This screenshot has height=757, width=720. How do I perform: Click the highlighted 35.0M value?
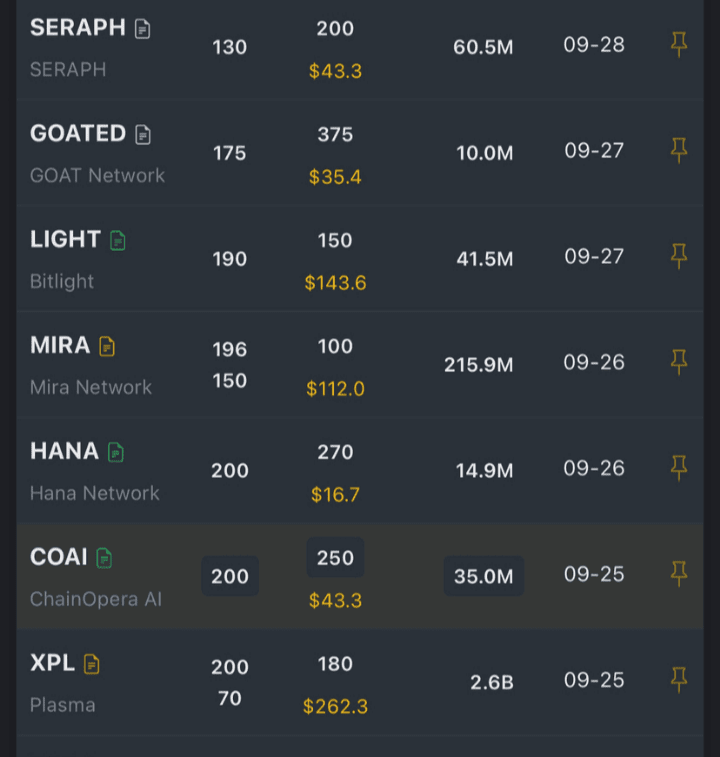pyautogui.click(x=484, y=576)
